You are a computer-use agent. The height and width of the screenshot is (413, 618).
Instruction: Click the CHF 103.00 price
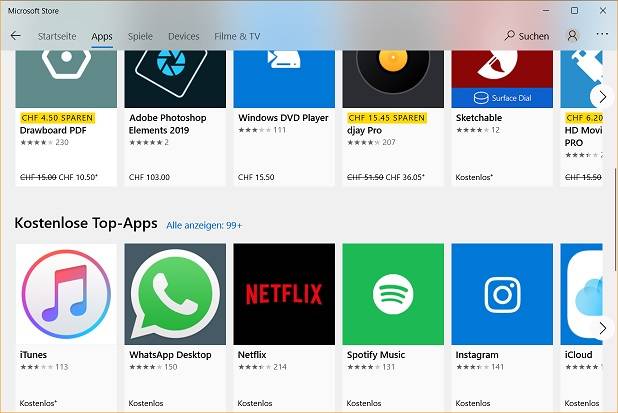[x=149, y=177]
